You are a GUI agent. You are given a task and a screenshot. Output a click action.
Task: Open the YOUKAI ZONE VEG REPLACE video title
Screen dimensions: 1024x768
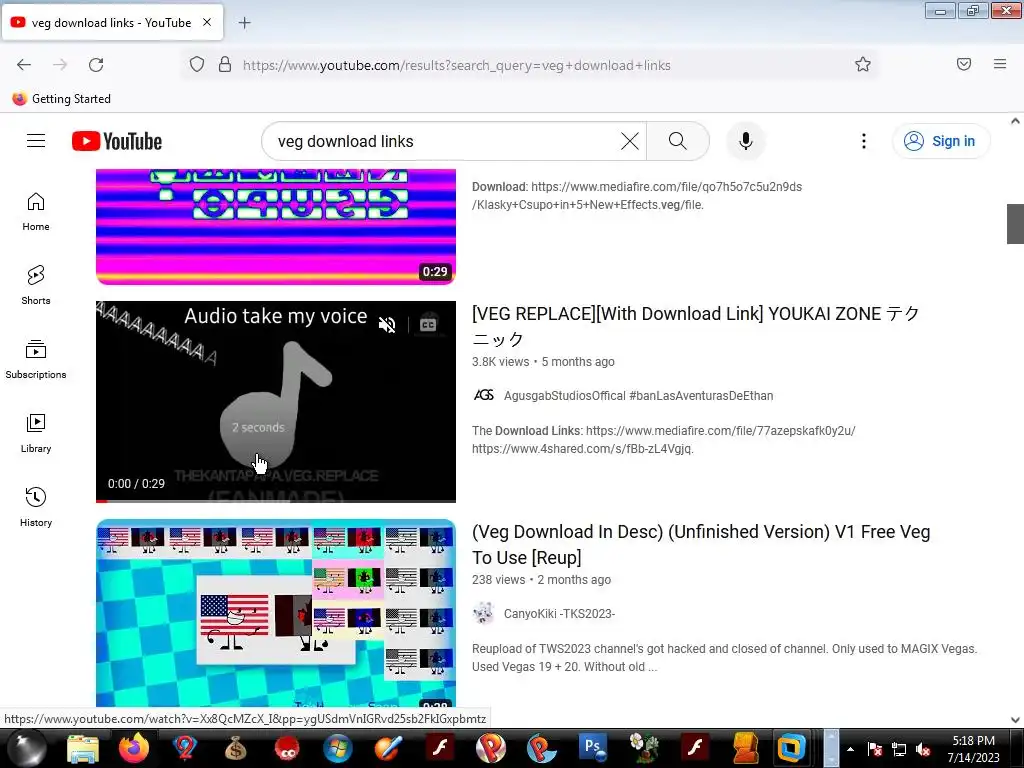tap(696, 326)
